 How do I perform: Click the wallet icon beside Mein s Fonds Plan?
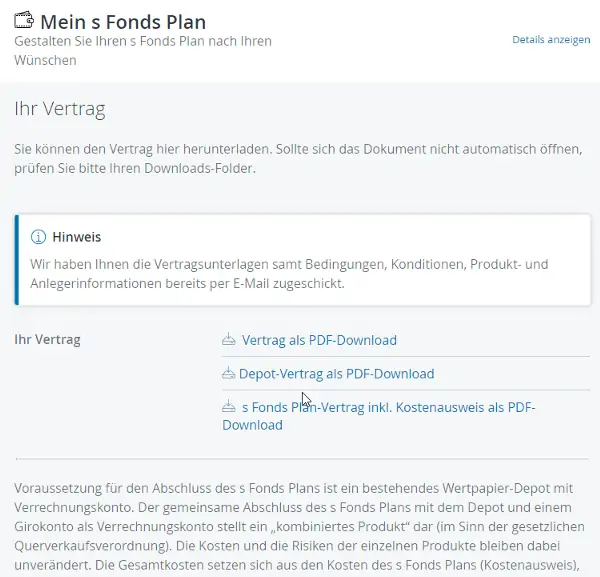click(24, 20)
